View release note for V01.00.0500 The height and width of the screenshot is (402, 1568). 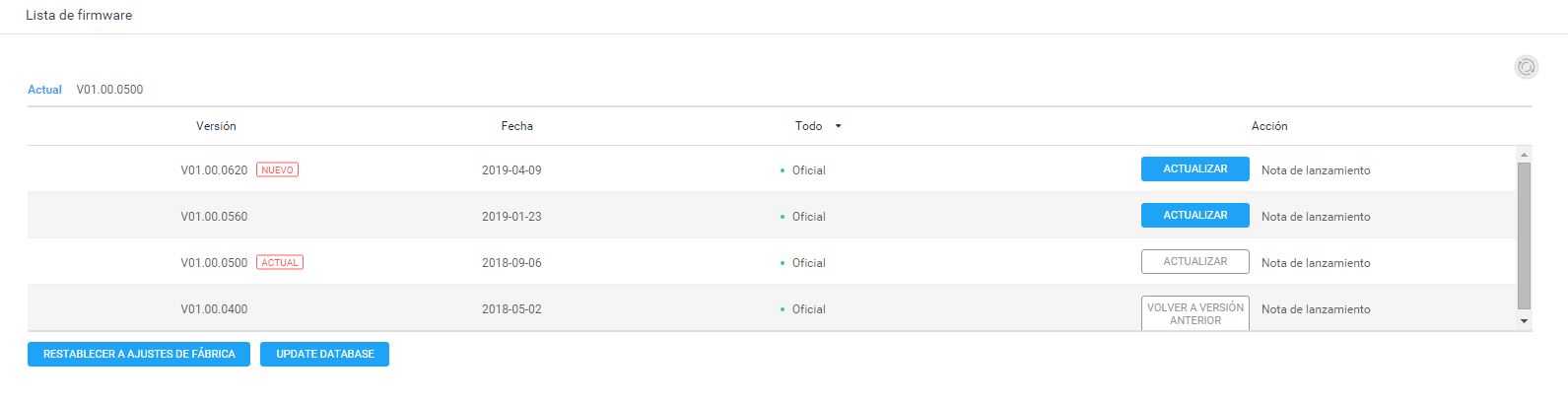tap(1315, 263)
